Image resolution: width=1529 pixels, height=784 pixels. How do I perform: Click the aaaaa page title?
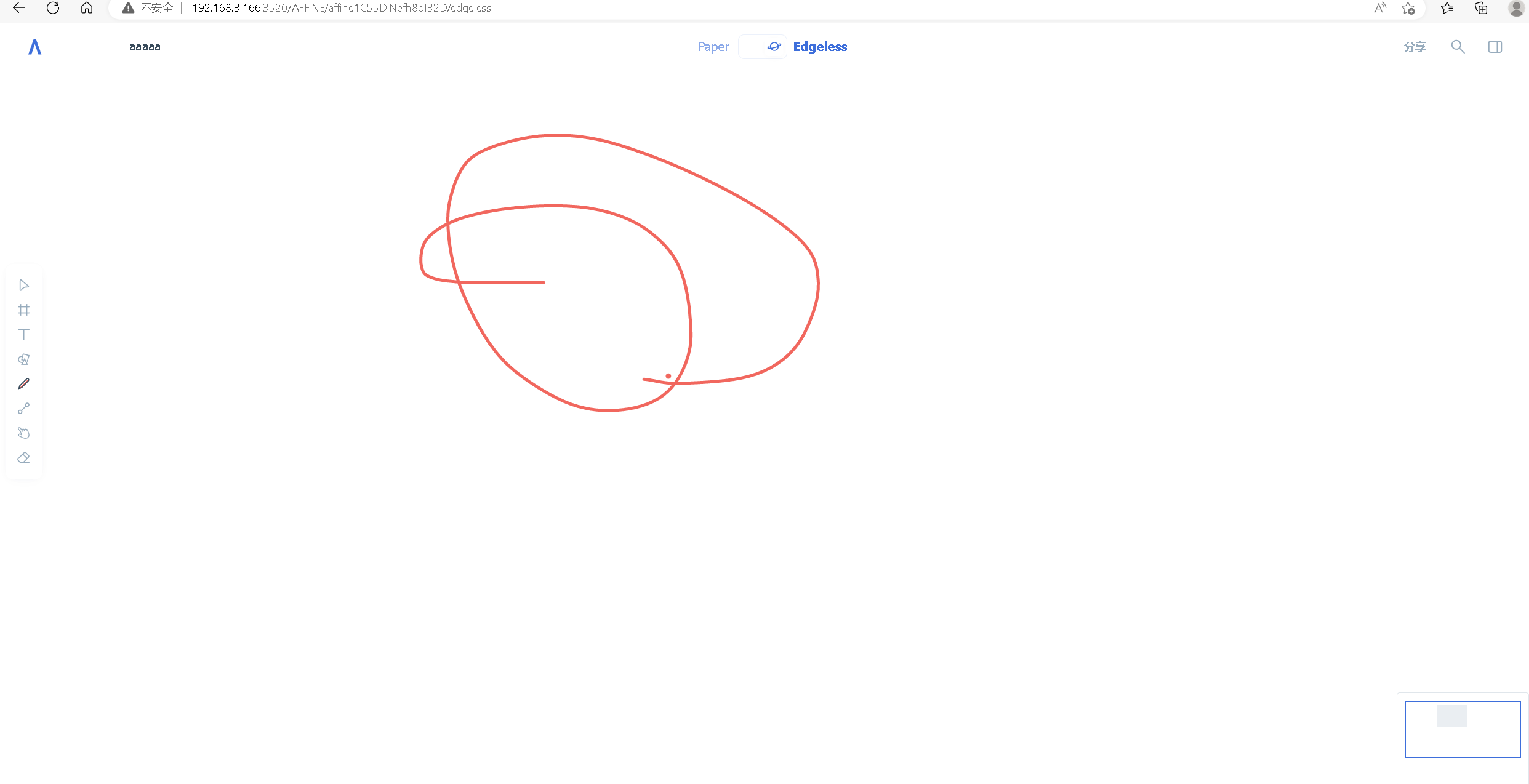tap(145, 47)
